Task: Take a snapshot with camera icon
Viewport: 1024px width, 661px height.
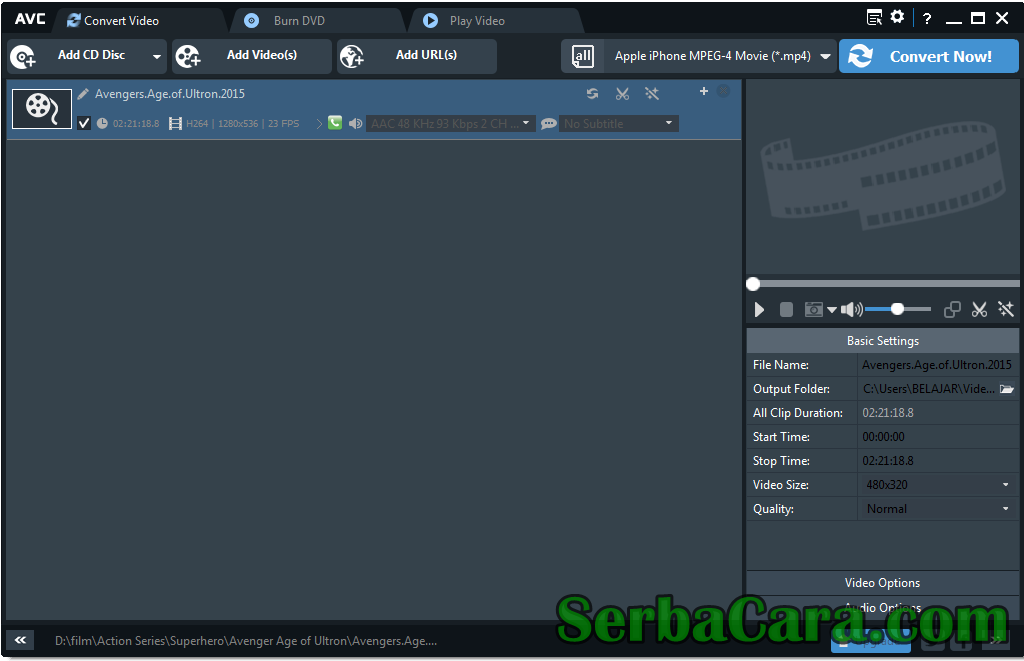Action: (x=814, y=310)
